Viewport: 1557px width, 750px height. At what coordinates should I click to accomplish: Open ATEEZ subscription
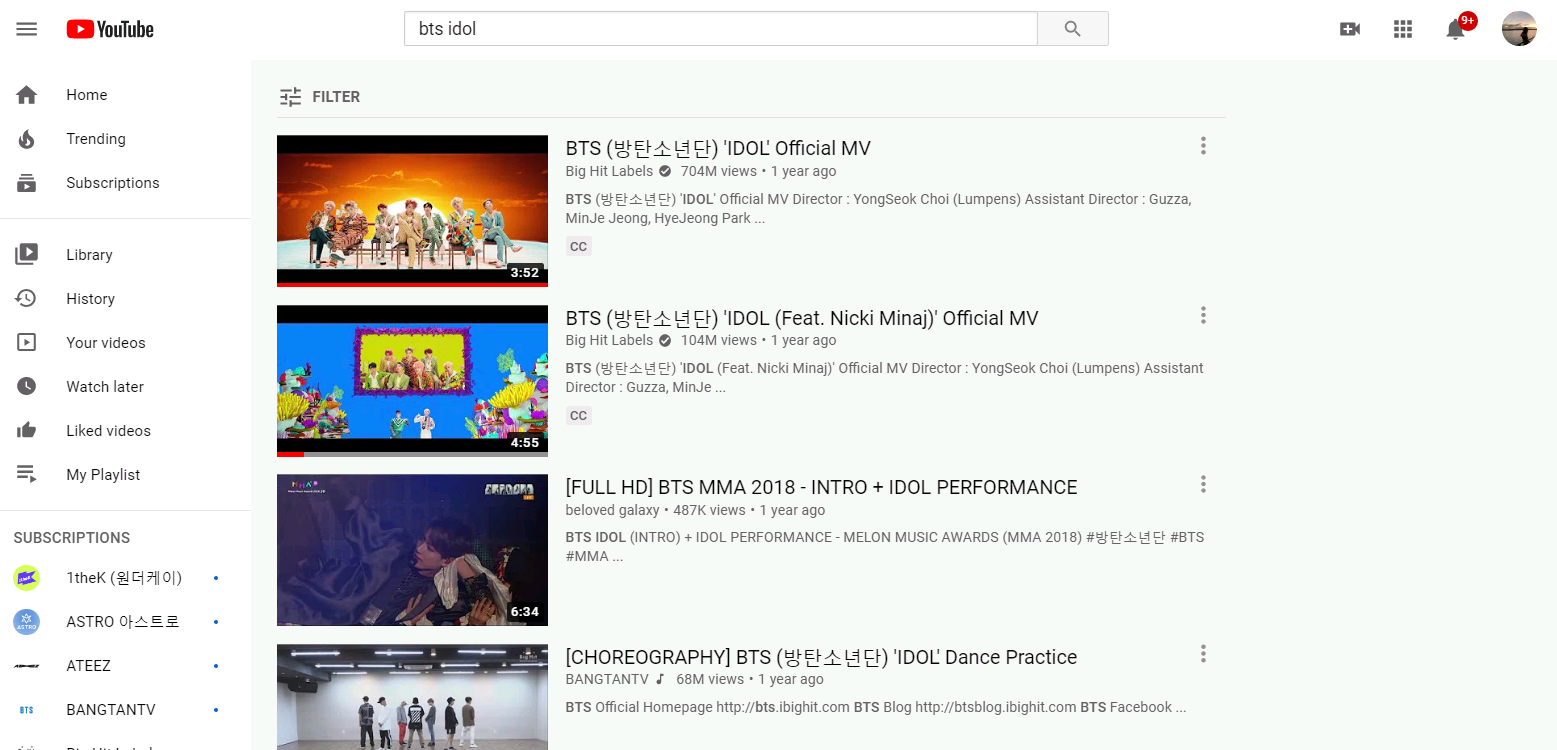125,666
